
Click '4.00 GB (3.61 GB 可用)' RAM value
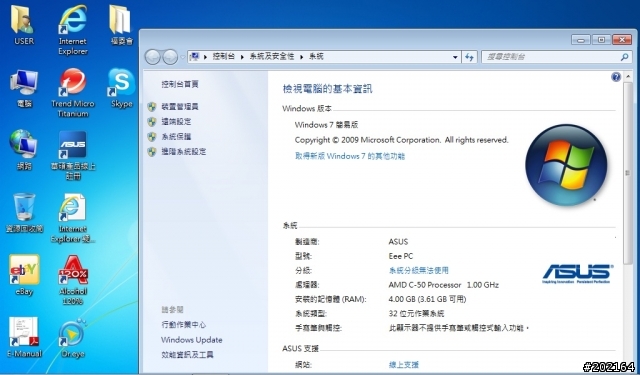pos(427,299)
